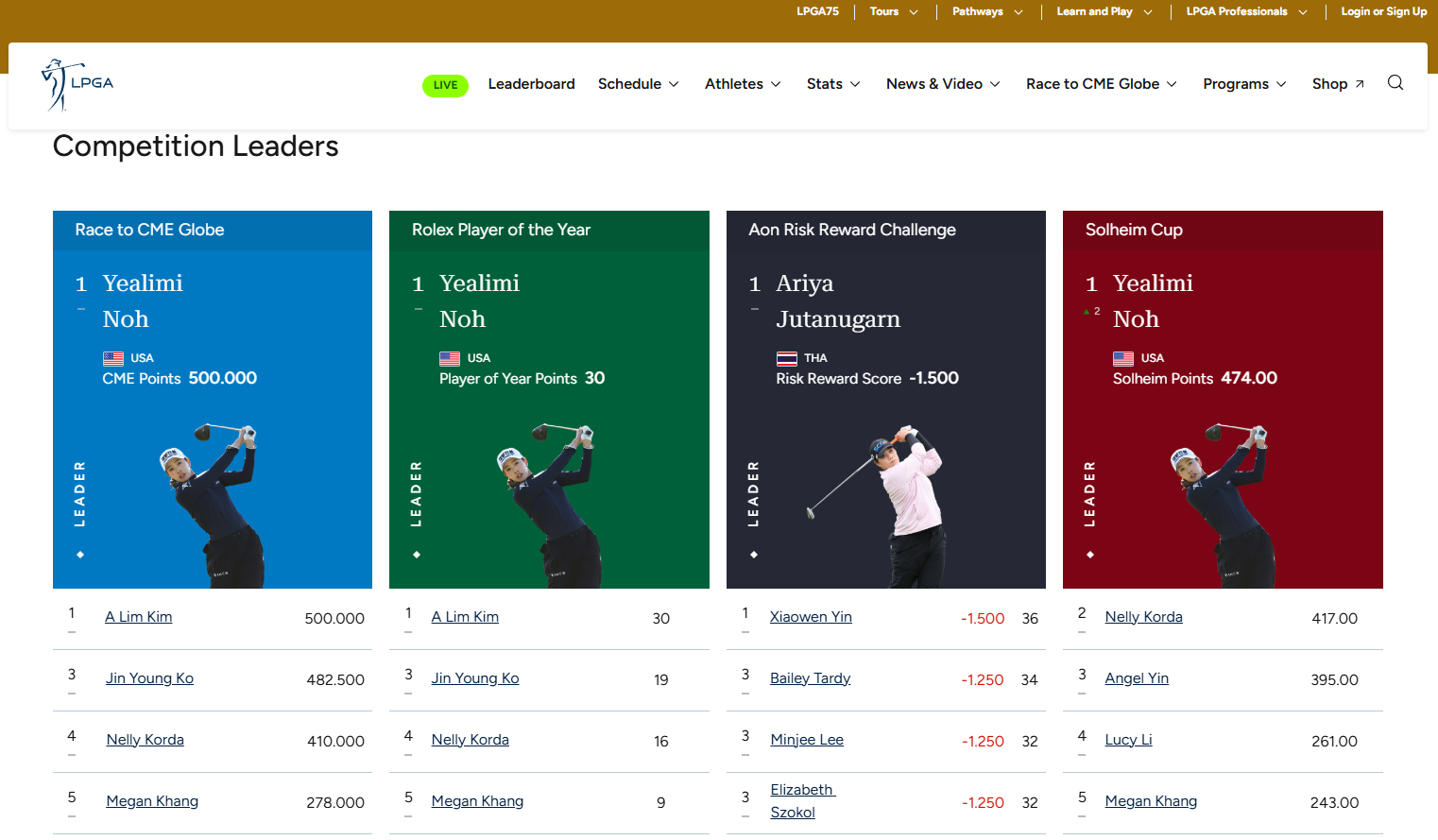Image resolution: width=1438 pixels, height=840 pixels.
Task: Open Elizabeth Szokol profile link
Action: pos(802,801)
